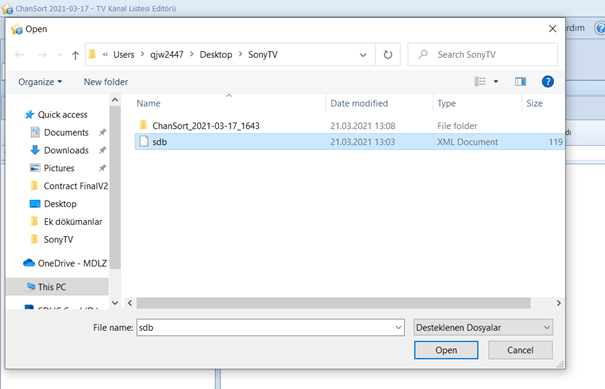Open Desktop in the sidebar

click(x=60, y=204)
